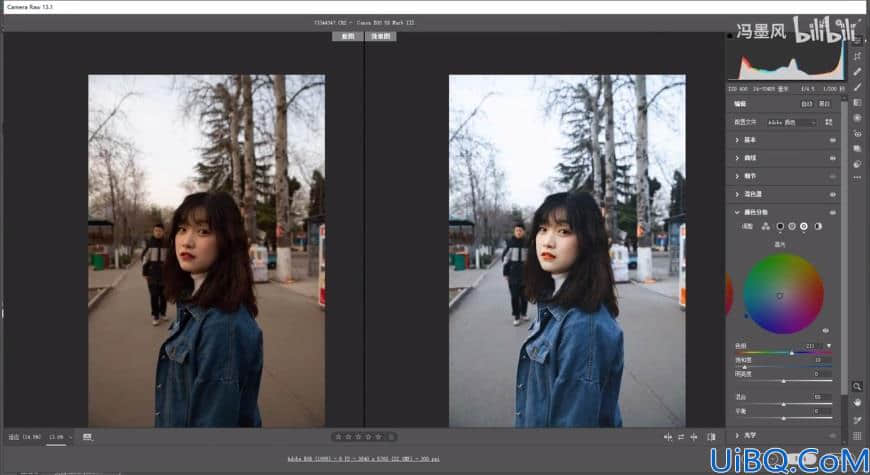The width and height of the screenshot is (870, 475).
Task: Select the Spot Removal tool
Action: coord(858,72)
